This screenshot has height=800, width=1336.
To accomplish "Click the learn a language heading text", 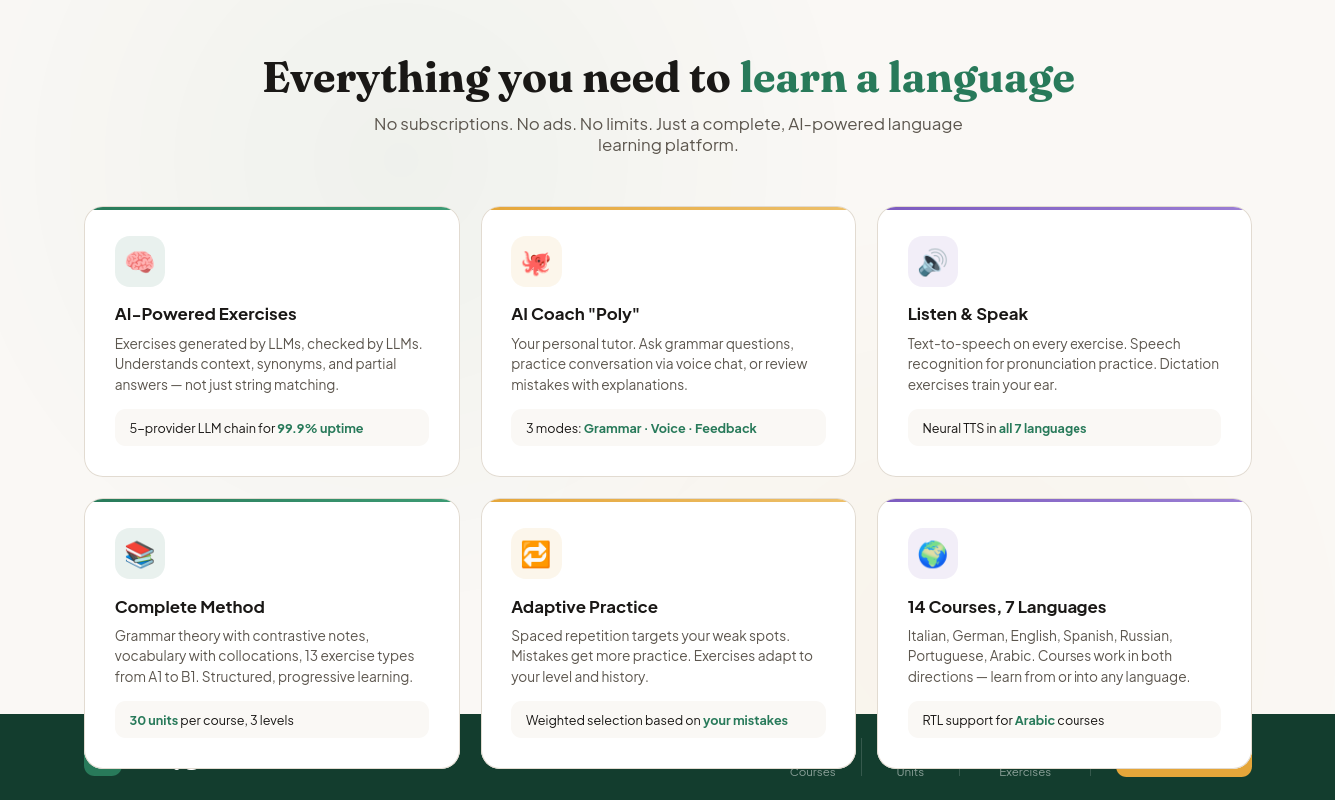I will [x=906, y=77].
